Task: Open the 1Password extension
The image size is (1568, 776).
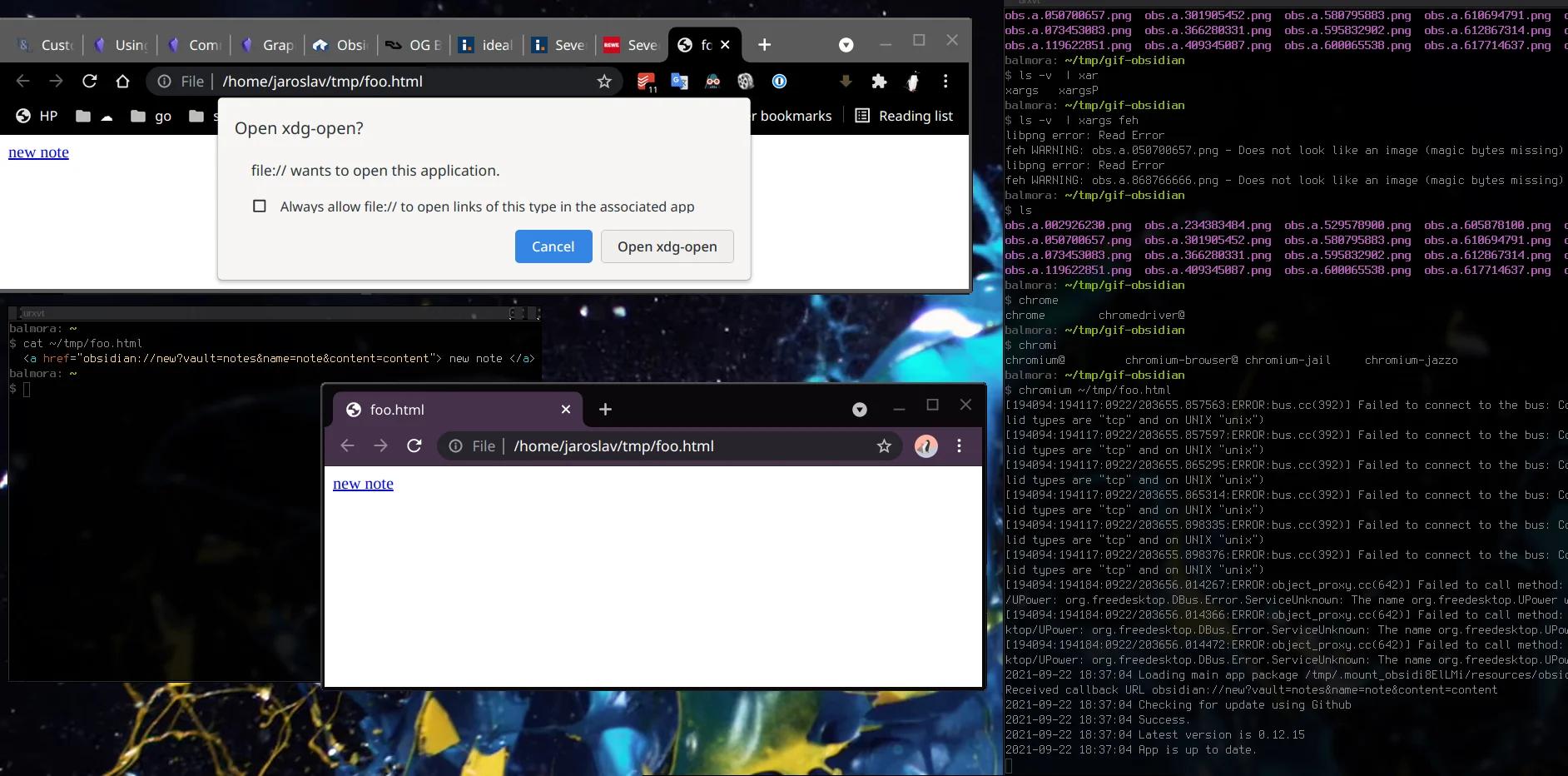Action: pos(781,82)
